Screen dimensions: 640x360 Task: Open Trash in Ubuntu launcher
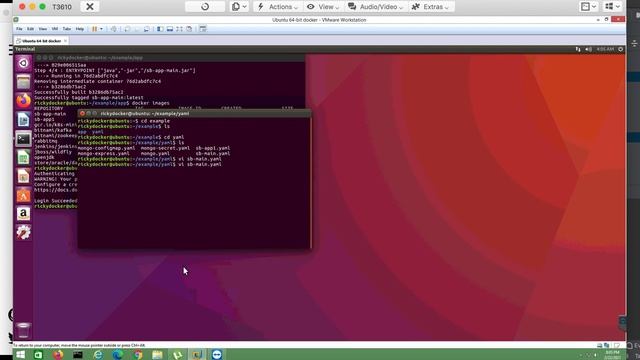coord(24,330)
